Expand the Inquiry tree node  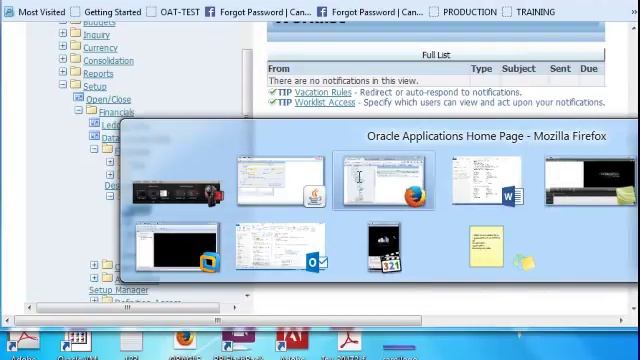point(63,33)
